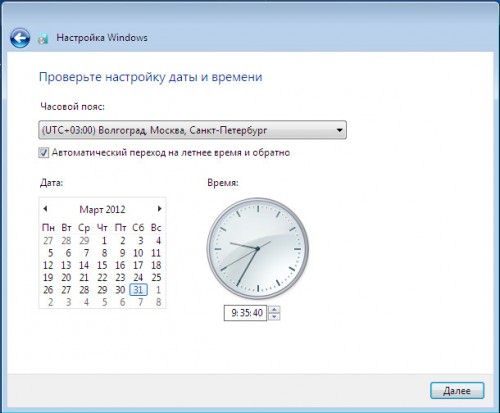Image resolution: width=500 pixels, height=413 pixels.
Task: Go to previous month in calendar
Action: coord(45,209)
